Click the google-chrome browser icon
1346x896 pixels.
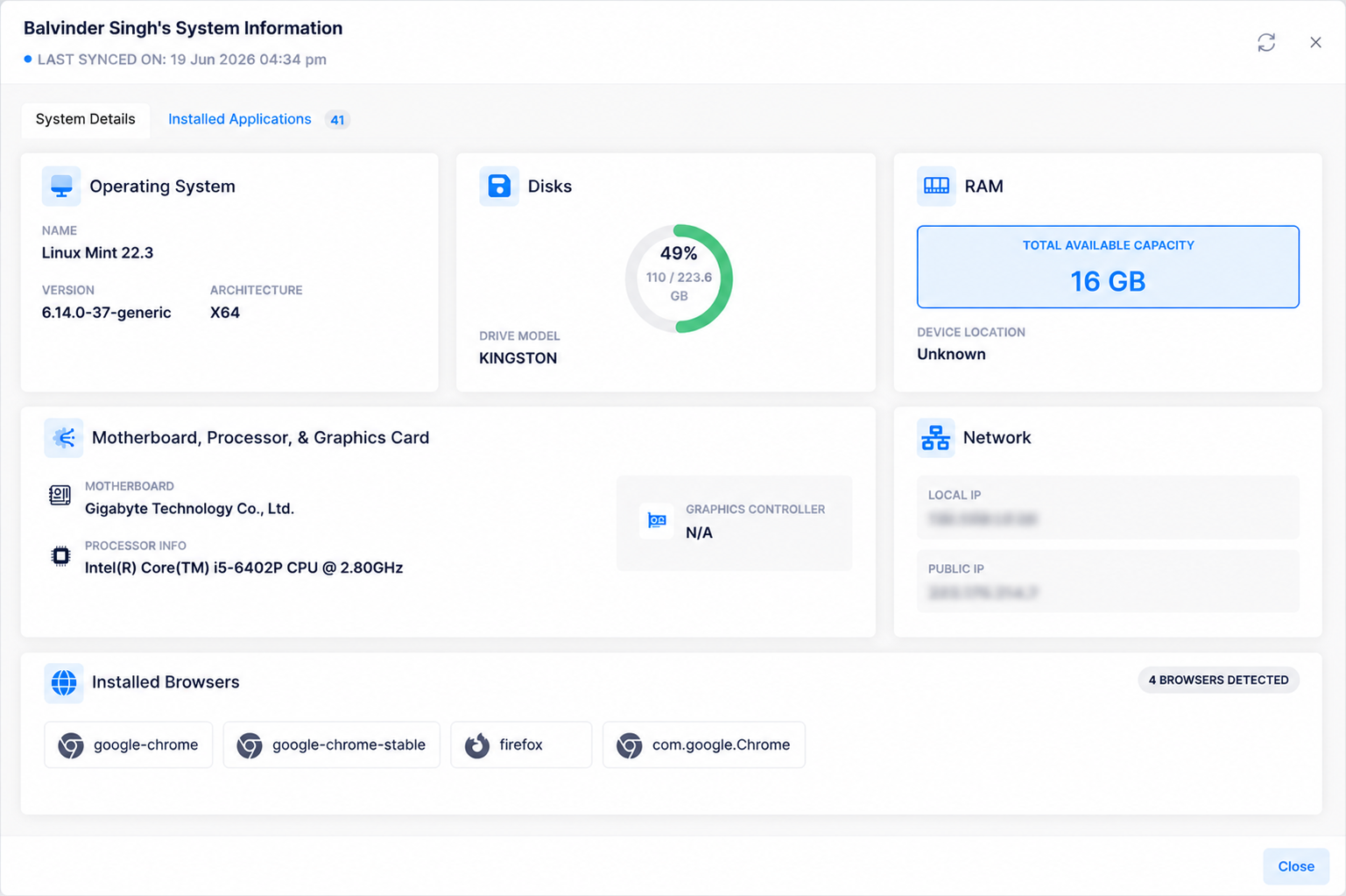pyautogui.click(x=71, y=745)
